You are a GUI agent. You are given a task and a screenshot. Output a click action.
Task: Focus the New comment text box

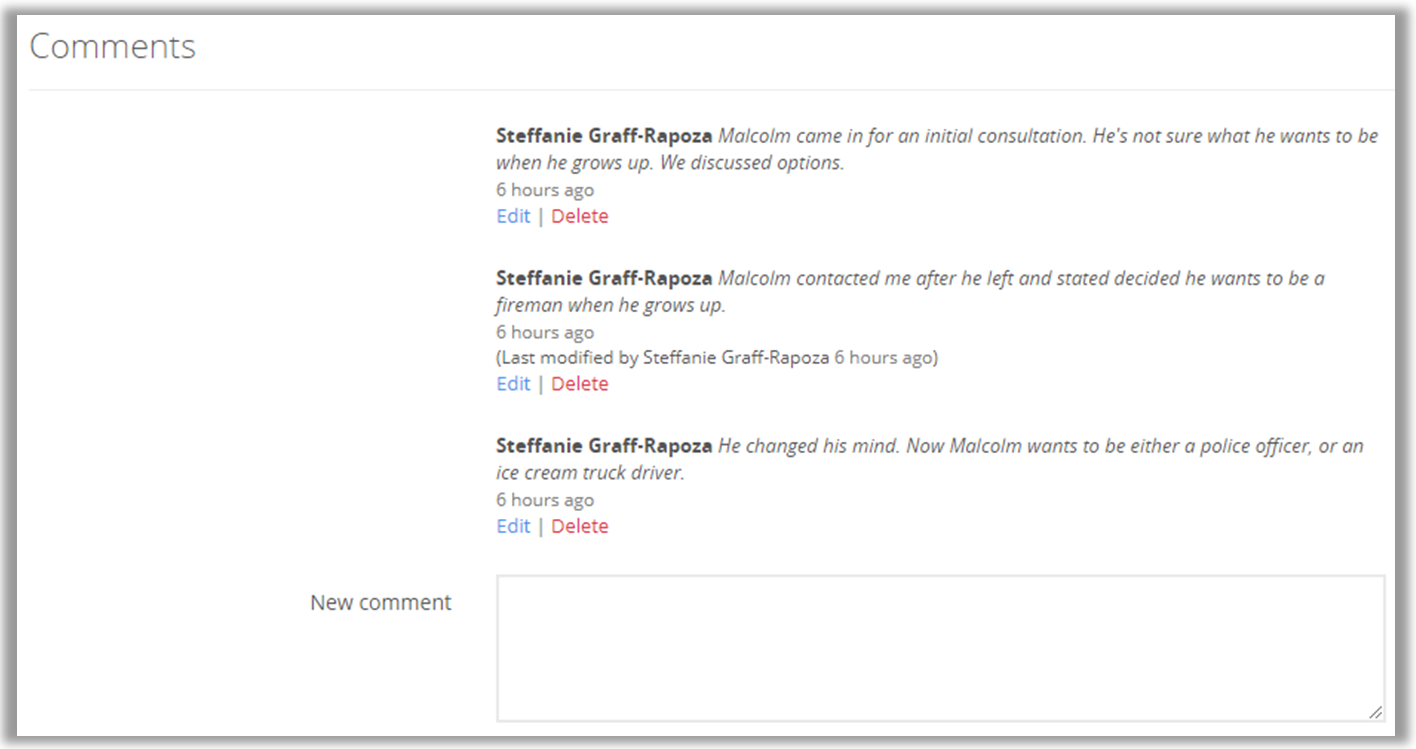(940, 647)
